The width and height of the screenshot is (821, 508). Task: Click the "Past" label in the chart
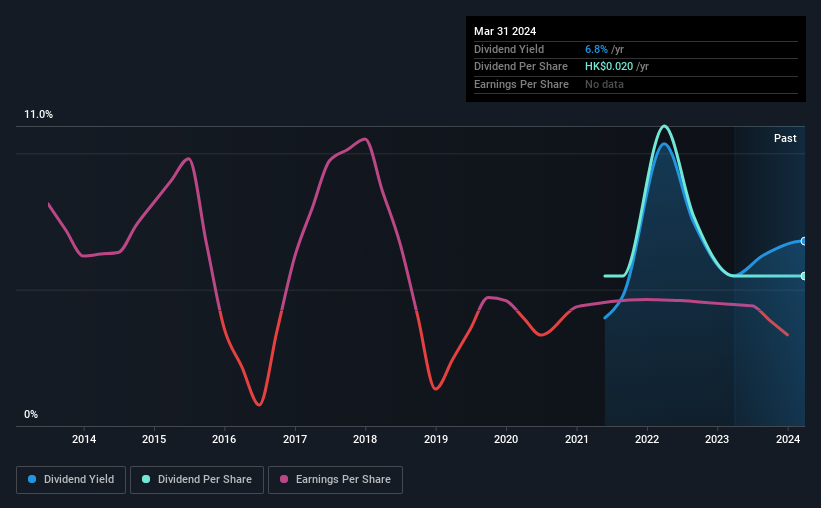tap(785, 138)
